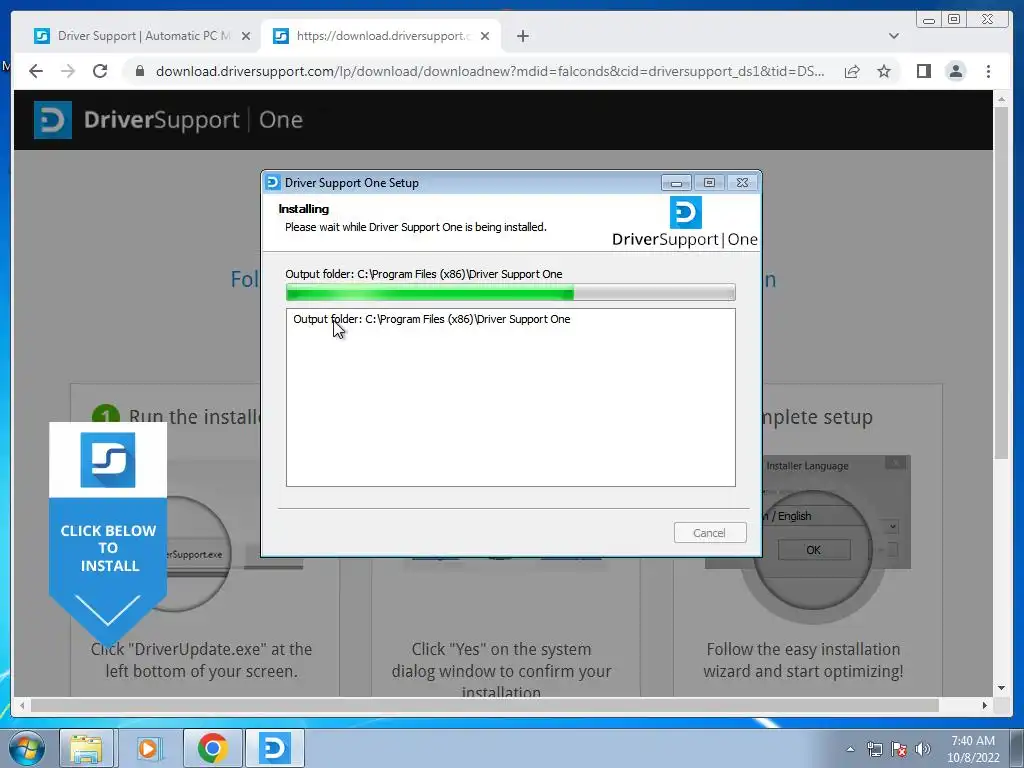1024x768 pixels.
Task: View site security lock info
Action: coord(140,71)
